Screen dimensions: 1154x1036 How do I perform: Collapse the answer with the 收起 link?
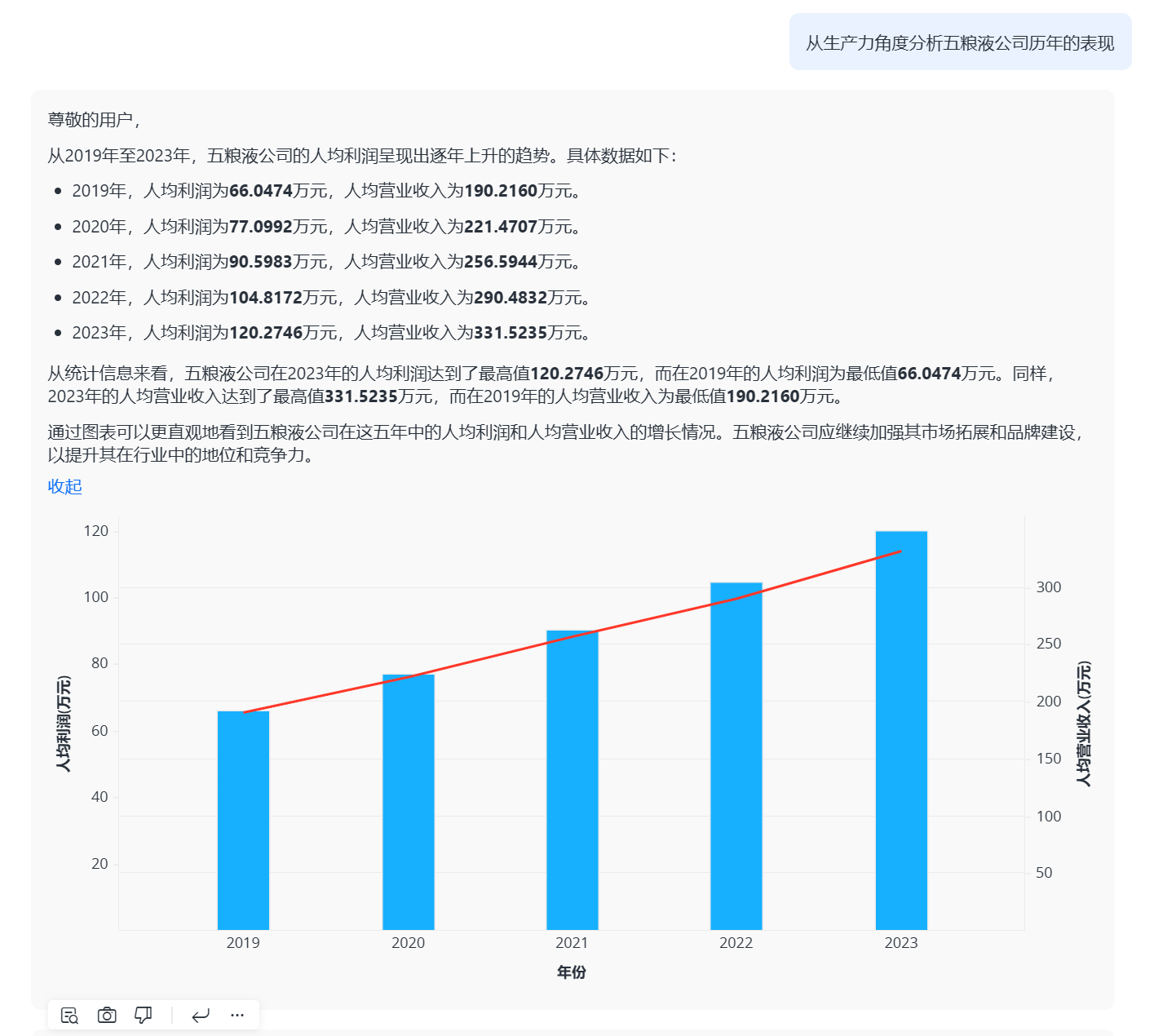65,487
